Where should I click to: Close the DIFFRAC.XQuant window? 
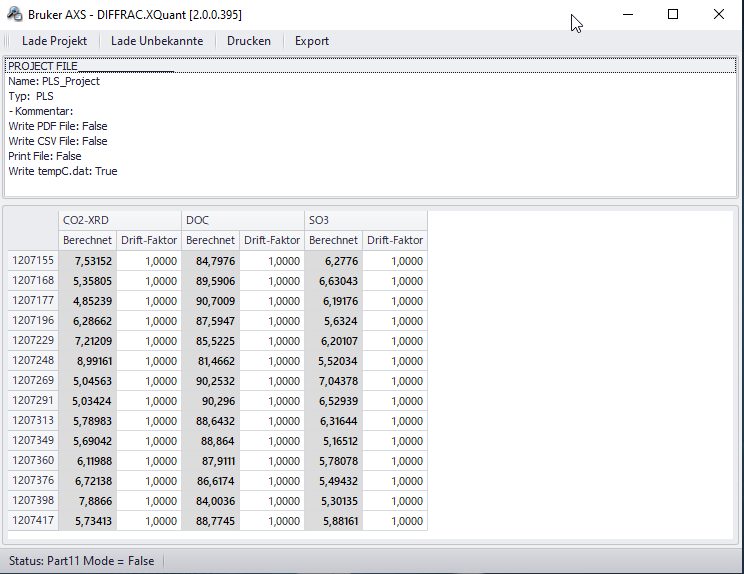click(719, 14)
